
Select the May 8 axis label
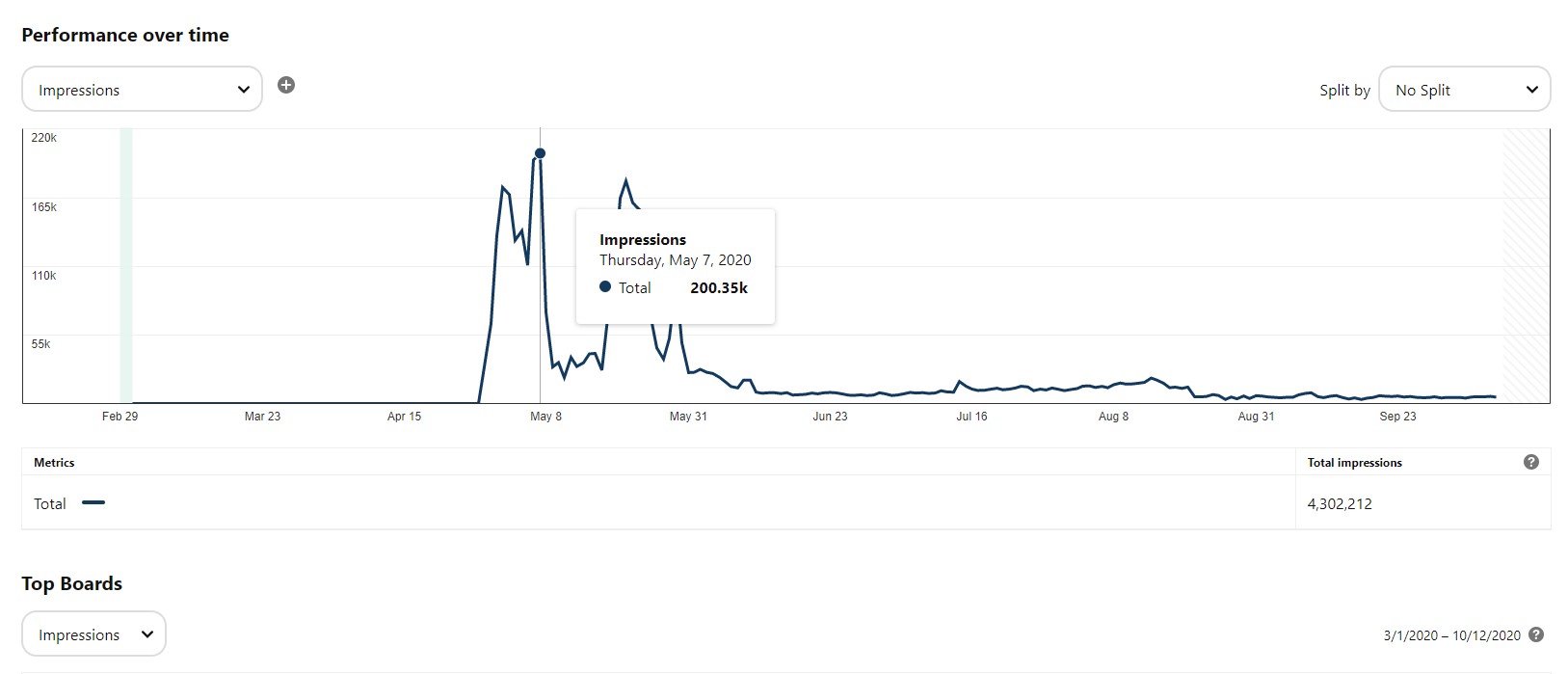(x=545, y=417)
